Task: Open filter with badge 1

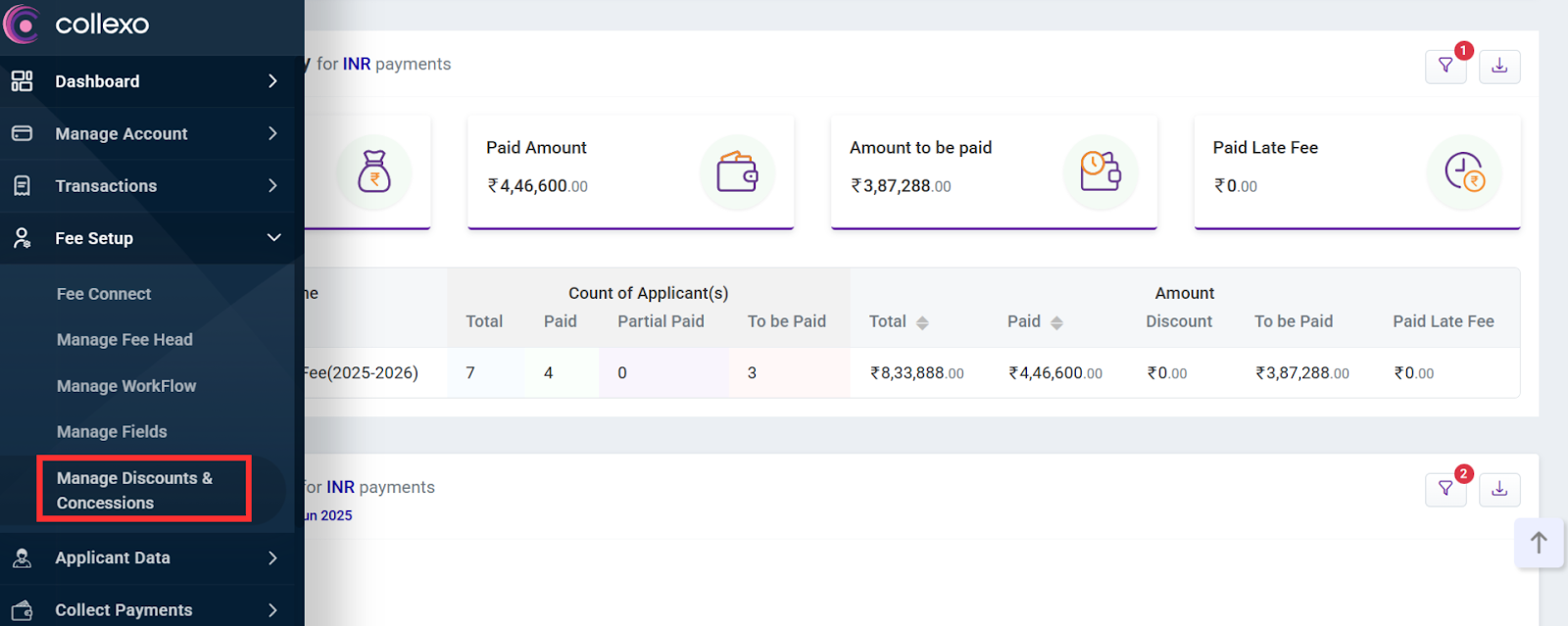Action: click(x=1445, y=66)
